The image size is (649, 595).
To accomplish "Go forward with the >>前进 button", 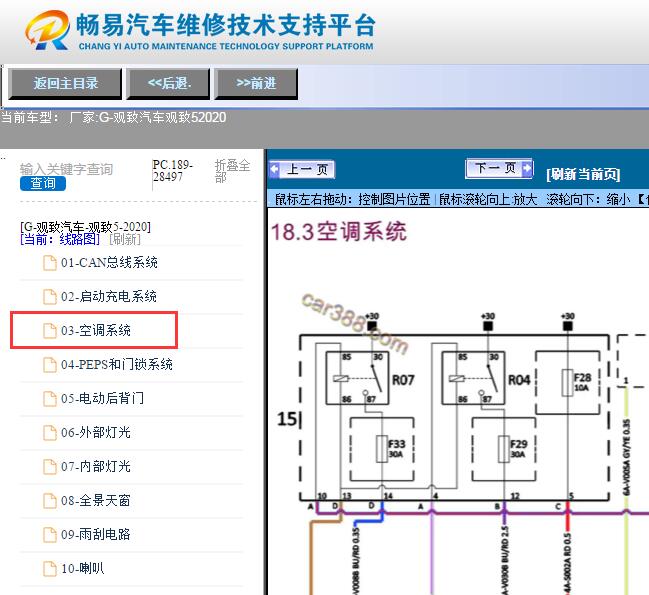I will (256, 84).
